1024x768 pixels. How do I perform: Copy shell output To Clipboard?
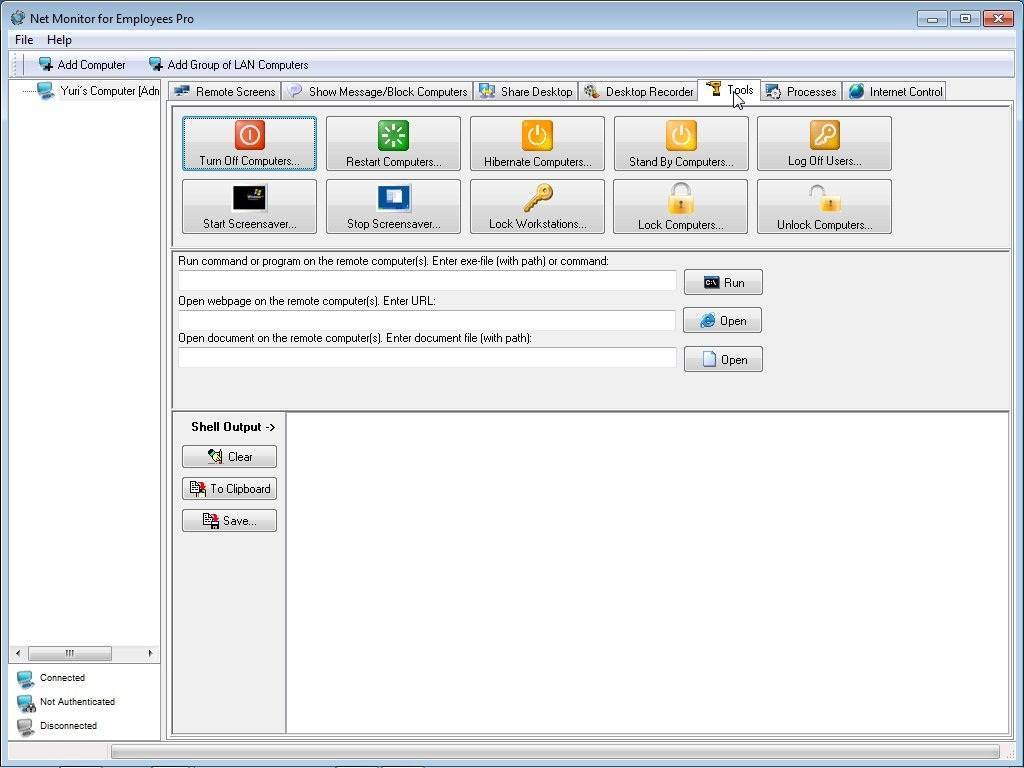[x=229, y=488]
